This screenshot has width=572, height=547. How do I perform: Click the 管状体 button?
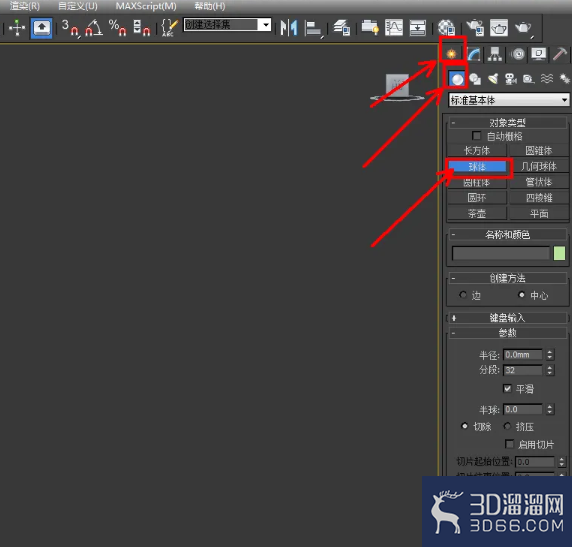pyautogui.click(x=539, y=182)
